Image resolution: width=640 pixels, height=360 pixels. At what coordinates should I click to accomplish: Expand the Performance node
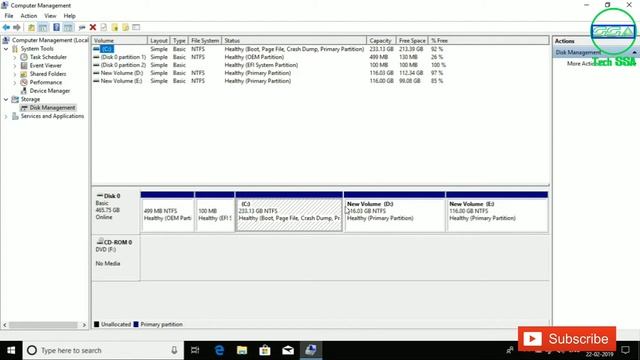coord(15,82)
